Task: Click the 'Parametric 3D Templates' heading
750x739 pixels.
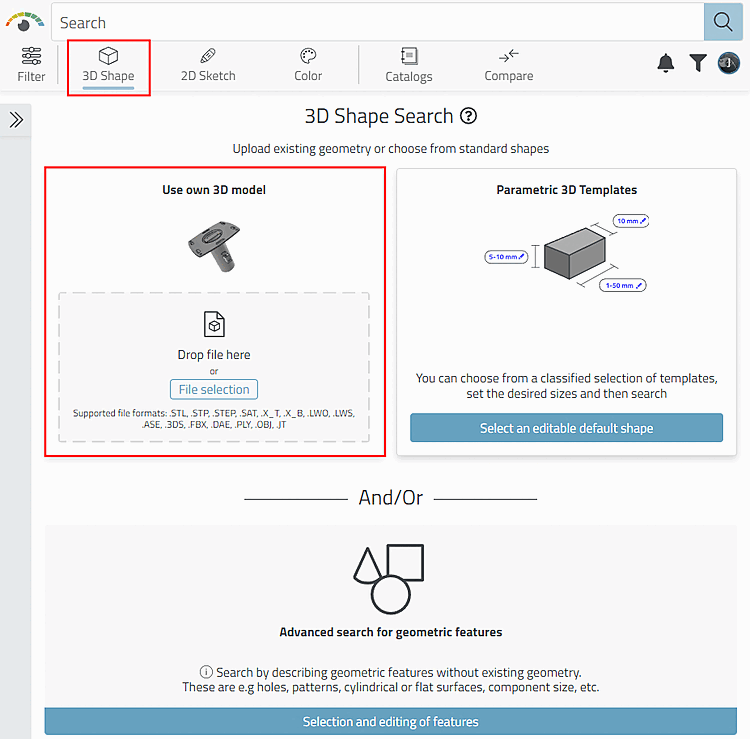Action: (566, 190)
